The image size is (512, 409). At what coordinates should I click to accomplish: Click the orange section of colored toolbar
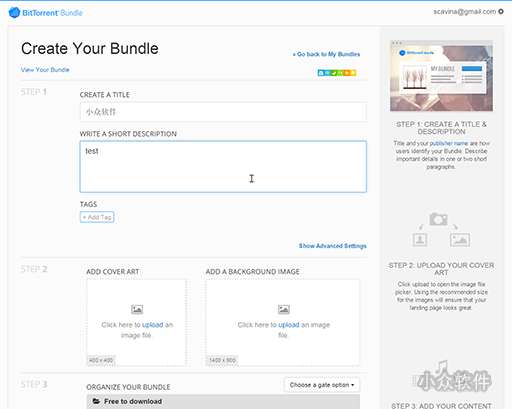347,73
